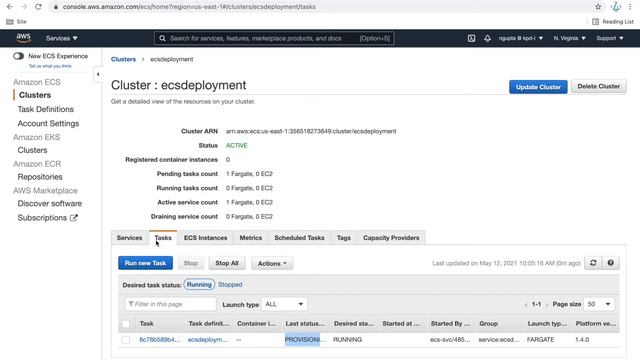
Task: Open the account user dropdown
Action: (521, 38)
